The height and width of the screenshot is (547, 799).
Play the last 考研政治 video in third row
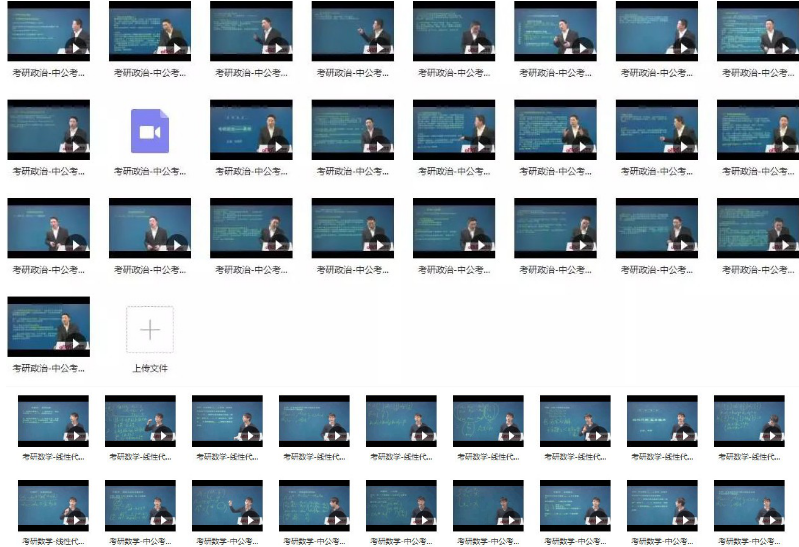click(x=757, y=228)
